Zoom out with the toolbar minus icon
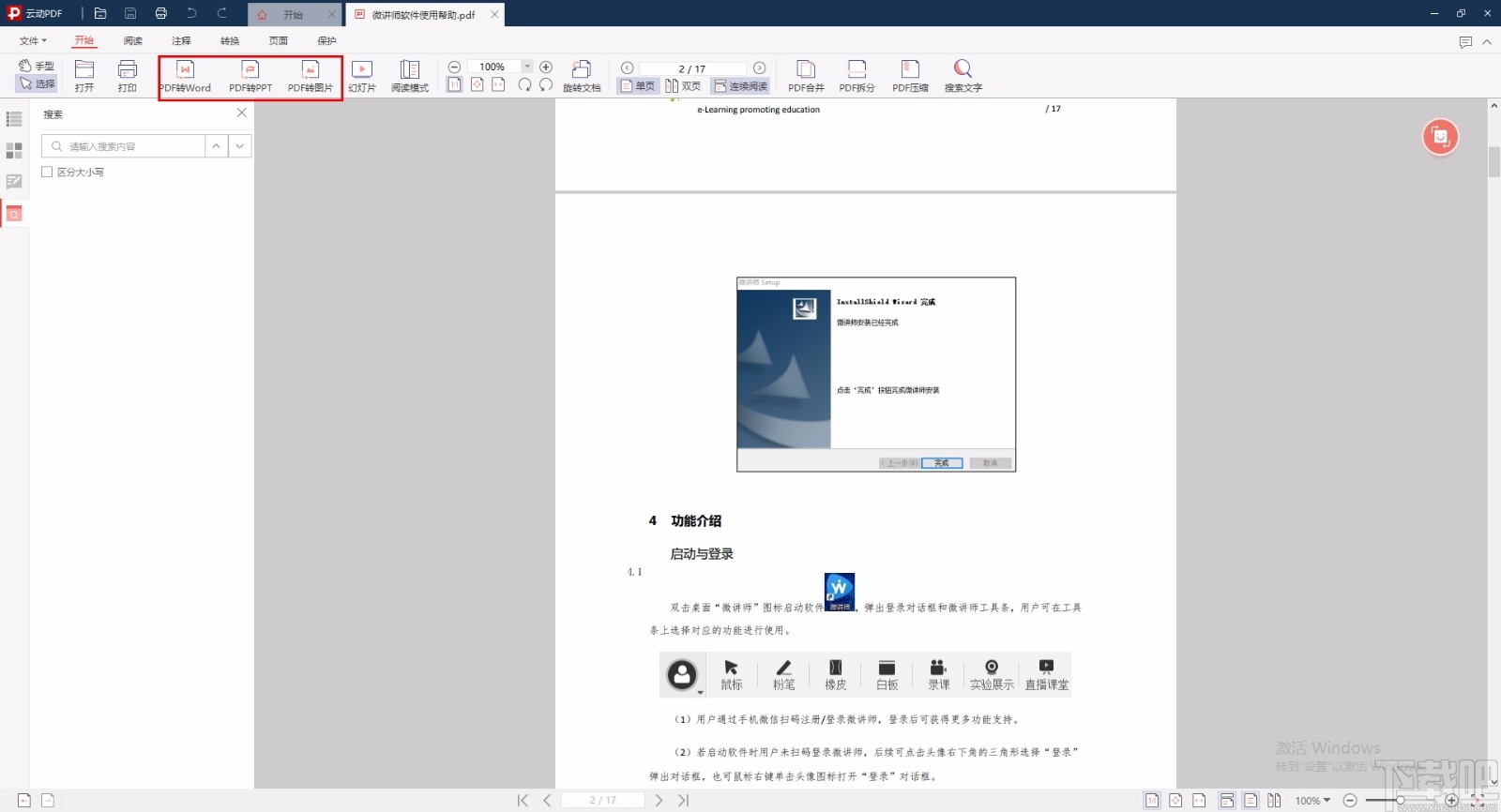 tap(454, 67)
